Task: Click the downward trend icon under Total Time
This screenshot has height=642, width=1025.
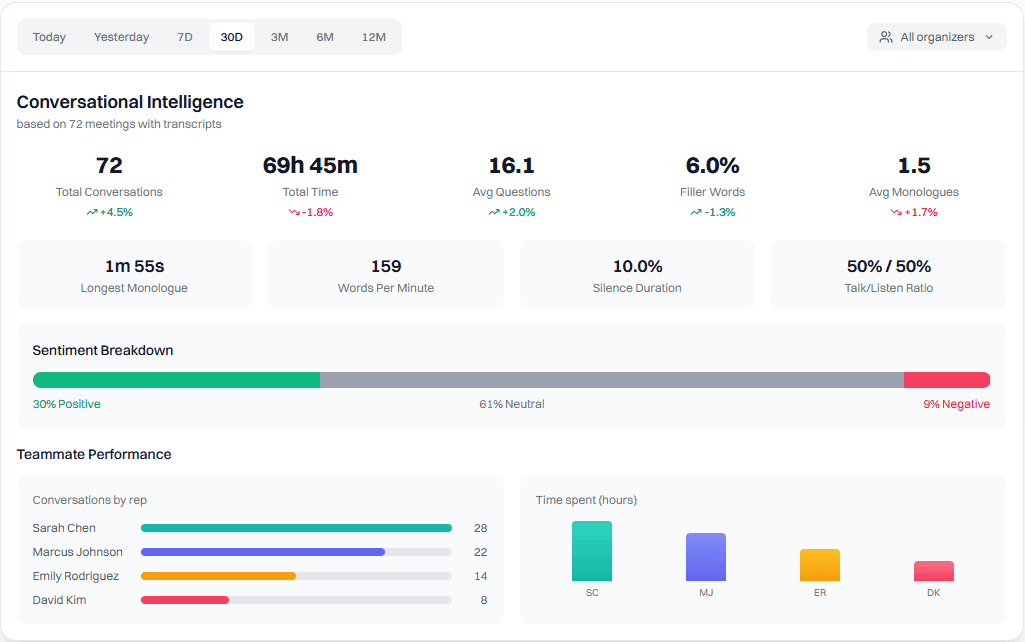Action: [x=294, y=212]
